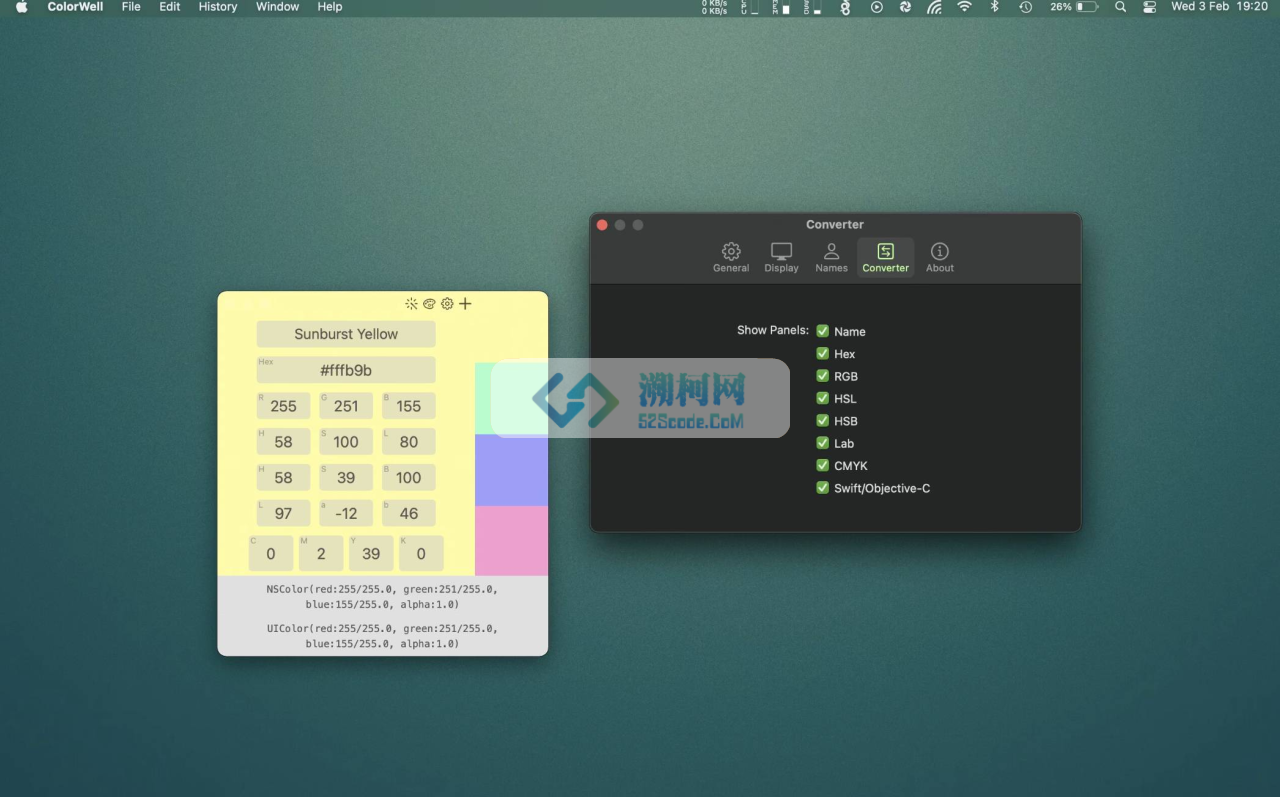
Task: Click the Lab b field showing 46
Action: pyautogui.click(x=409, y=513)
